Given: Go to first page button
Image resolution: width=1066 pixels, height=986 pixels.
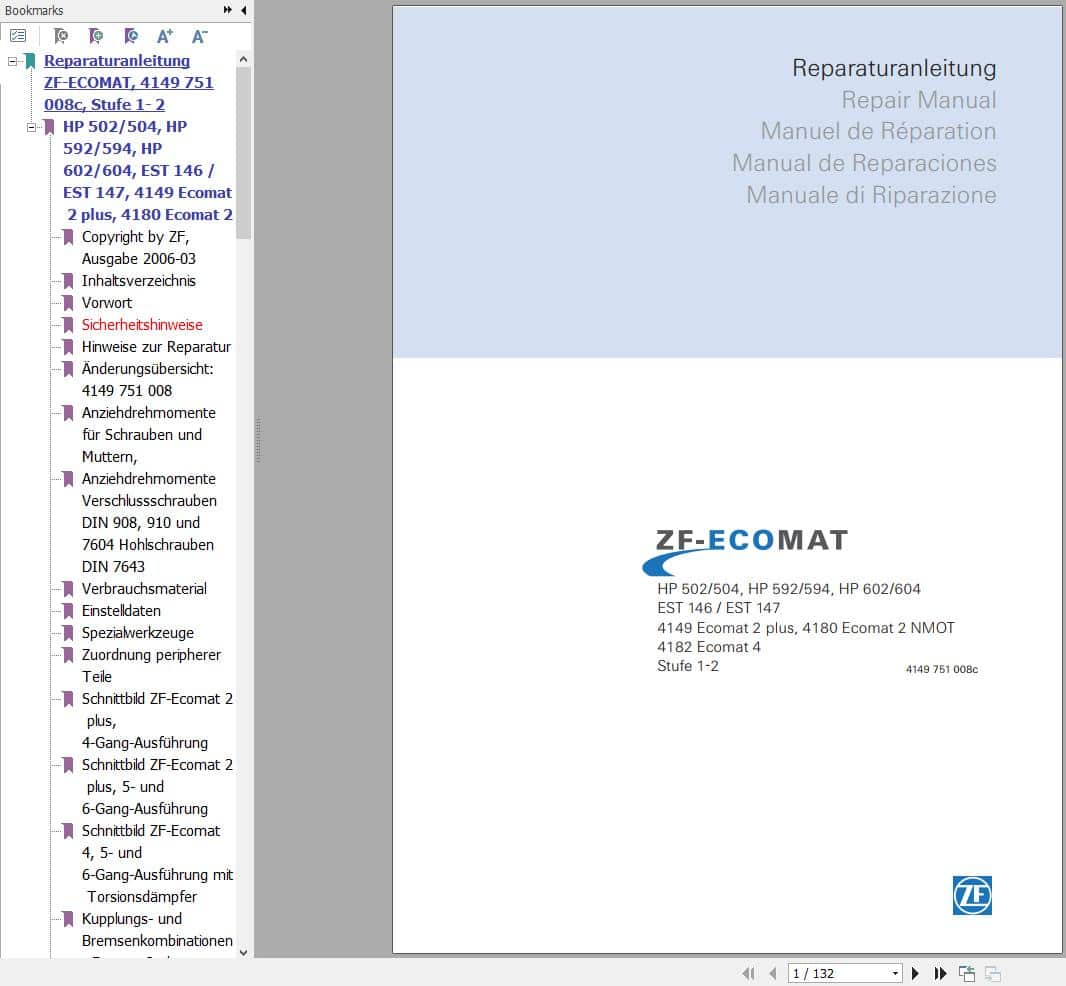Looking at the screenshot, I should point(749,973).
